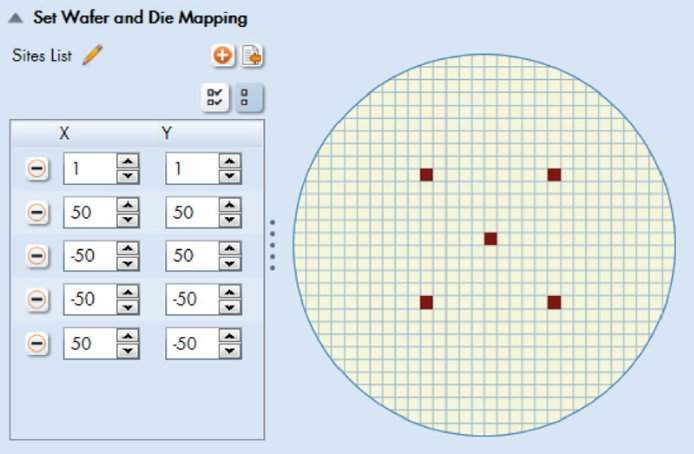This screenshot has width=694, height=454.
Task: Select the lower-left red die on wafer map
Action: 426,303
